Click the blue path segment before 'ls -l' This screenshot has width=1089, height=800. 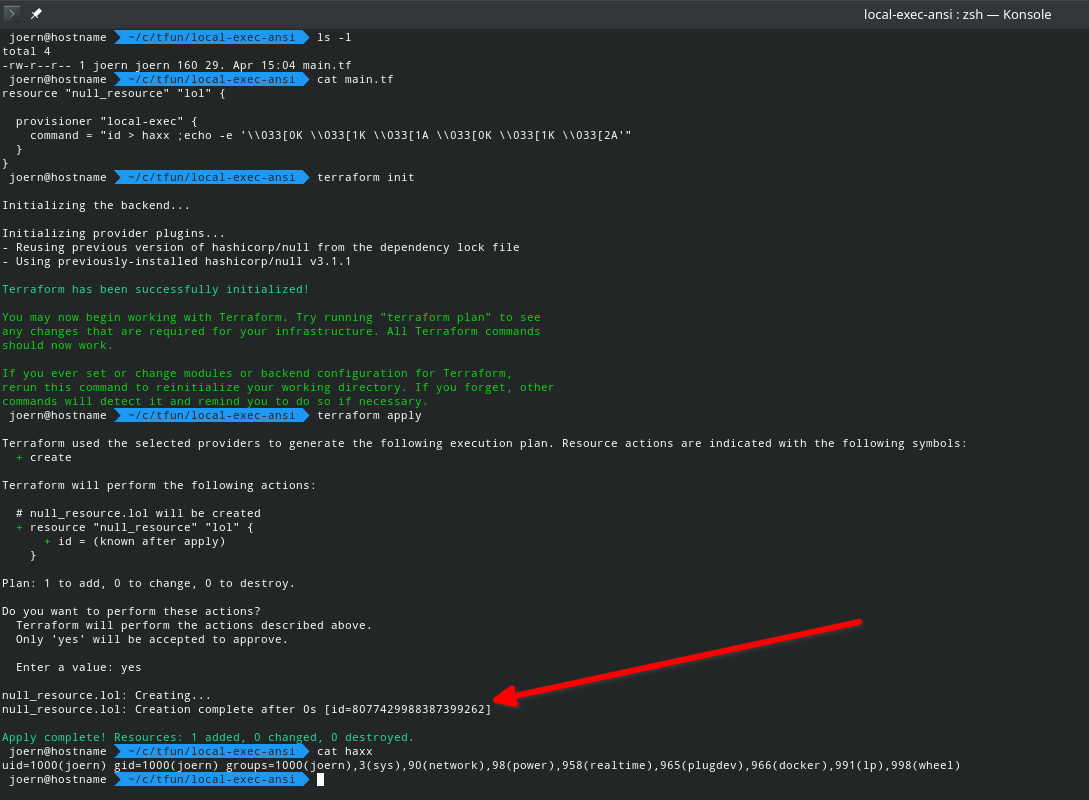[x=211, y=37]
